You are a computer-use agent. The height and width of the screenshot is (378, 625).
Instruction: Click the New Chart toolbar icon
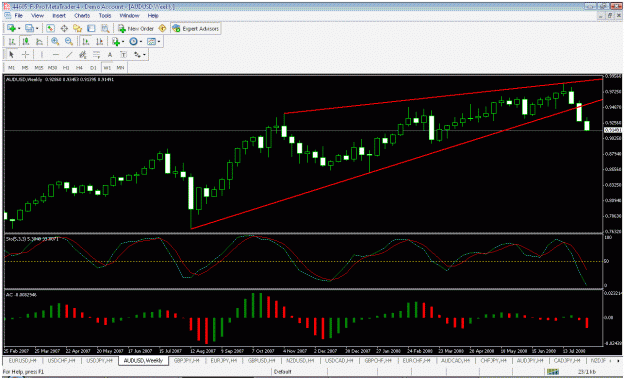11,28
